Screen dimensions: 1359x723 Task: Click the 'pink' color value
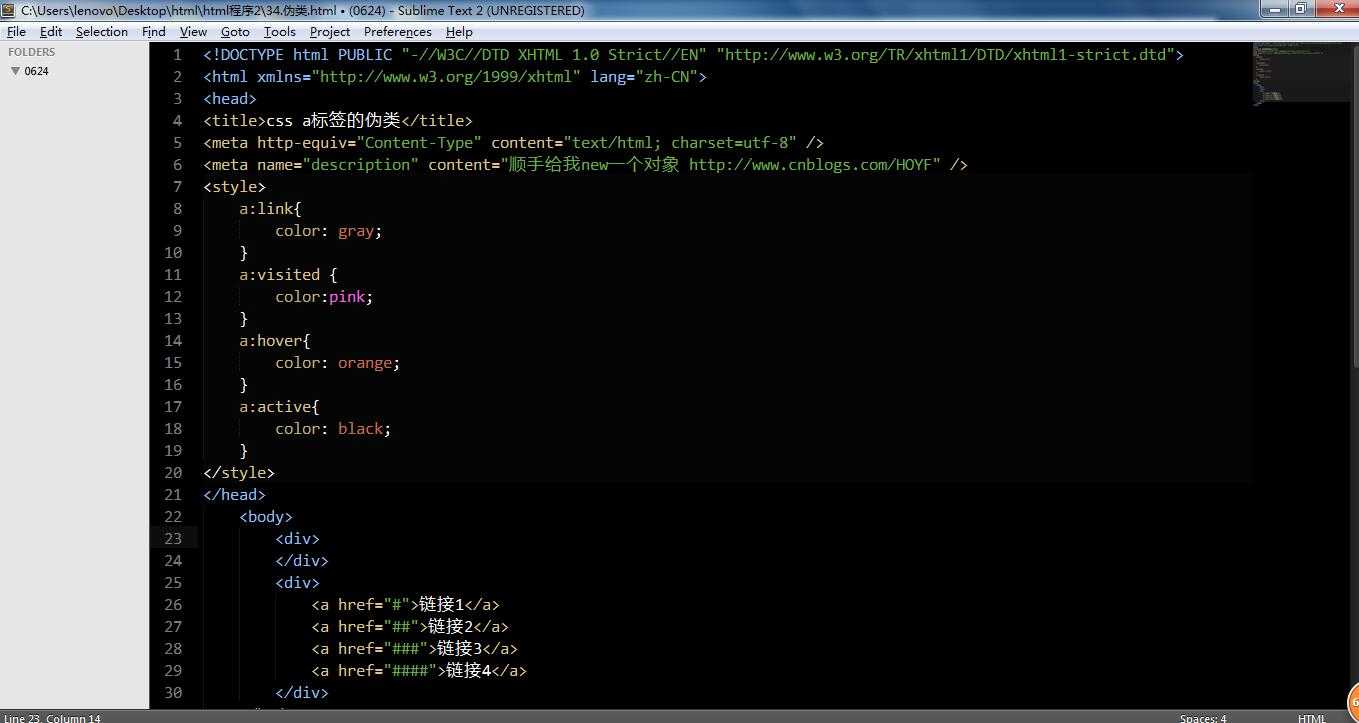click(x=346, y=297)
